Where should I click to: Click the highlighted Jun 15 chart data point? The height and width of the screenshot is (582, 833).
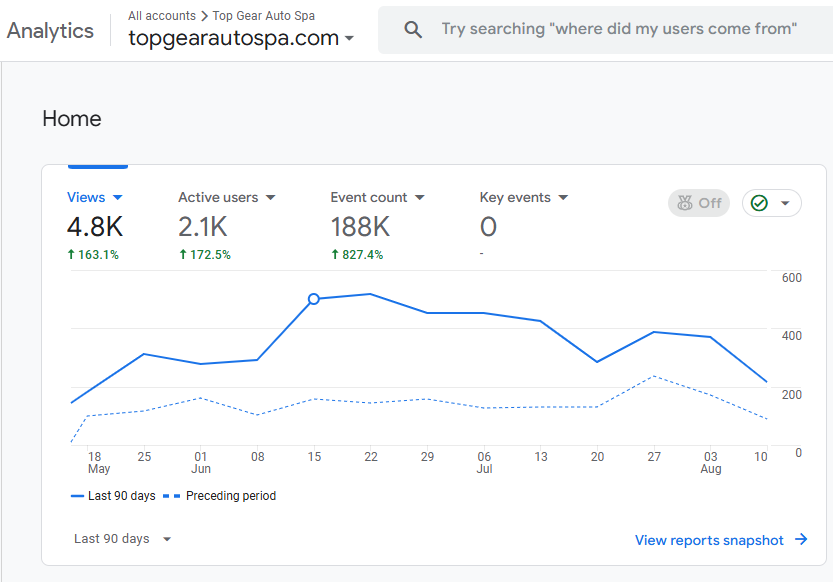click(x=314, y=299)
